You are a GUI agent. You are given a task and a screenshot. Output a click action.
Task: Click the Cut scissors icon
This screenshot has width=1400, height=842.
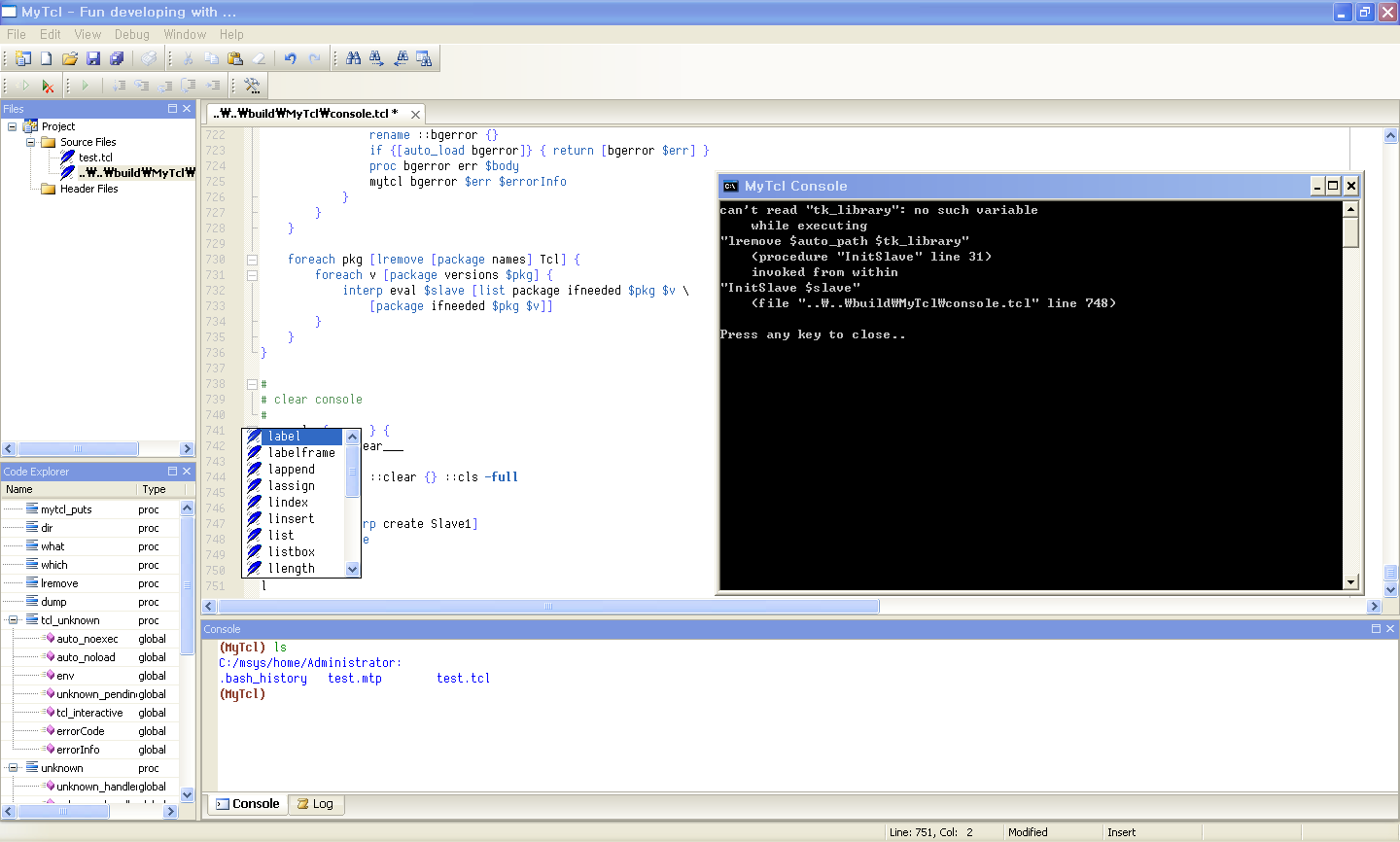tap(188, 58)
